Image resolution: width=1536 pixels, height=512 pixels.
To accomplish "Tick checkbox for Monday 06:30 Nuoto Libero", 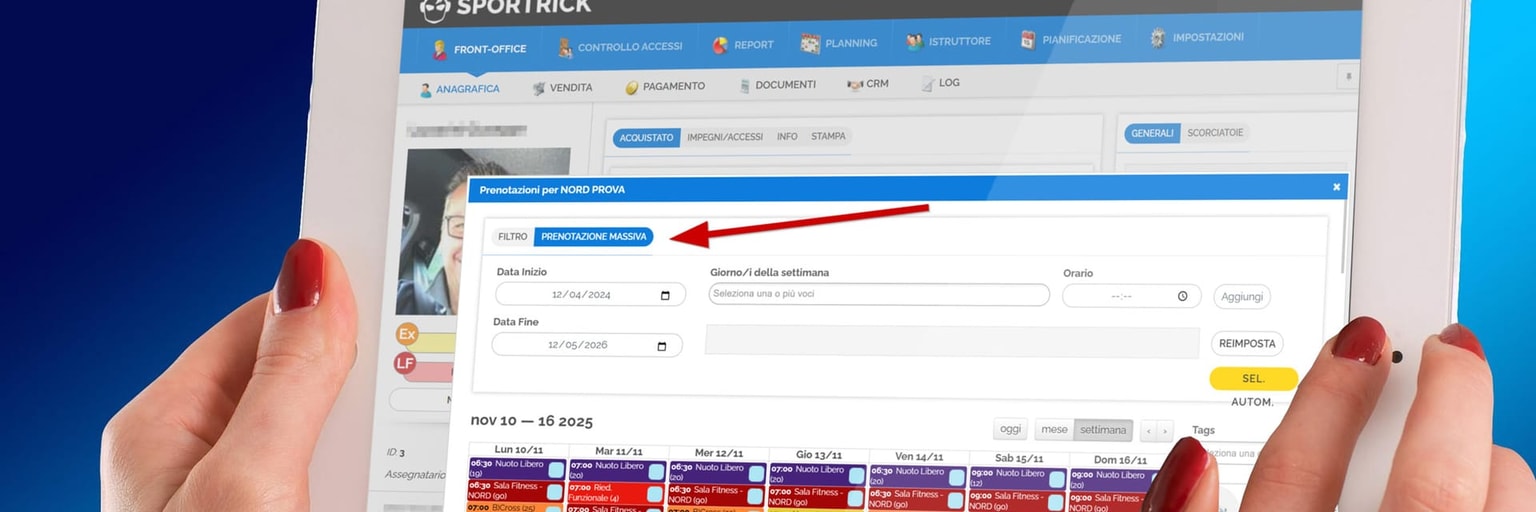I will (x=556, y=469).
